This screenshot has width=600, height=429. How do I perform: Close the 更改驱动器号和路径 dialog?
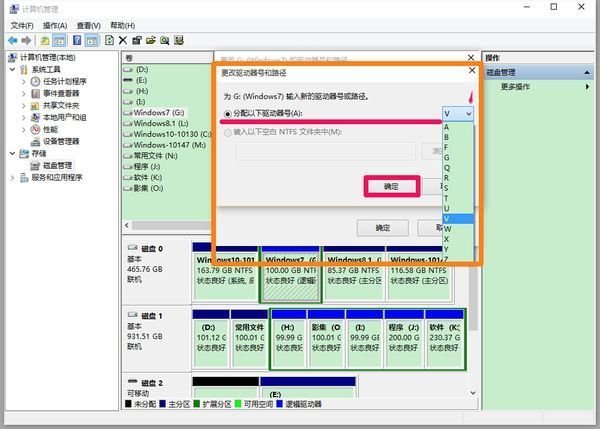(472, 70)
